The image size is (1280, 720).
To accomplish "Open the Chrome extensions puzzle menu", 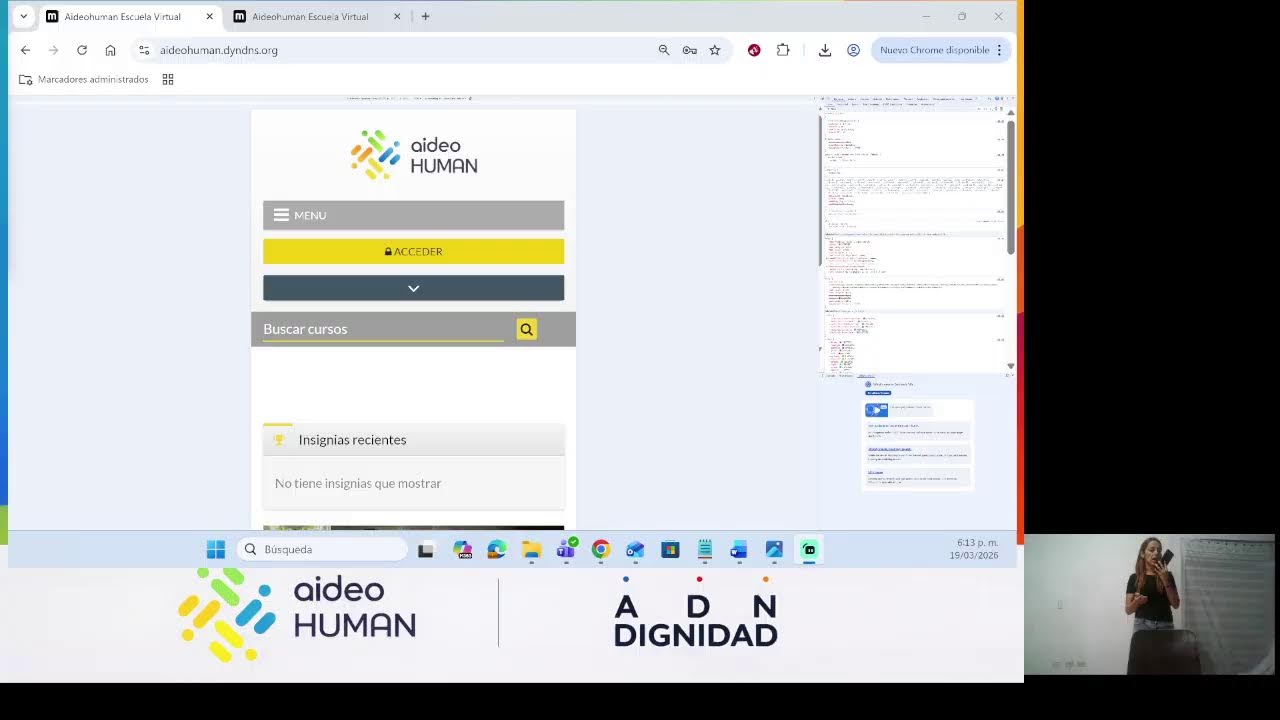I will pos(783,50).
